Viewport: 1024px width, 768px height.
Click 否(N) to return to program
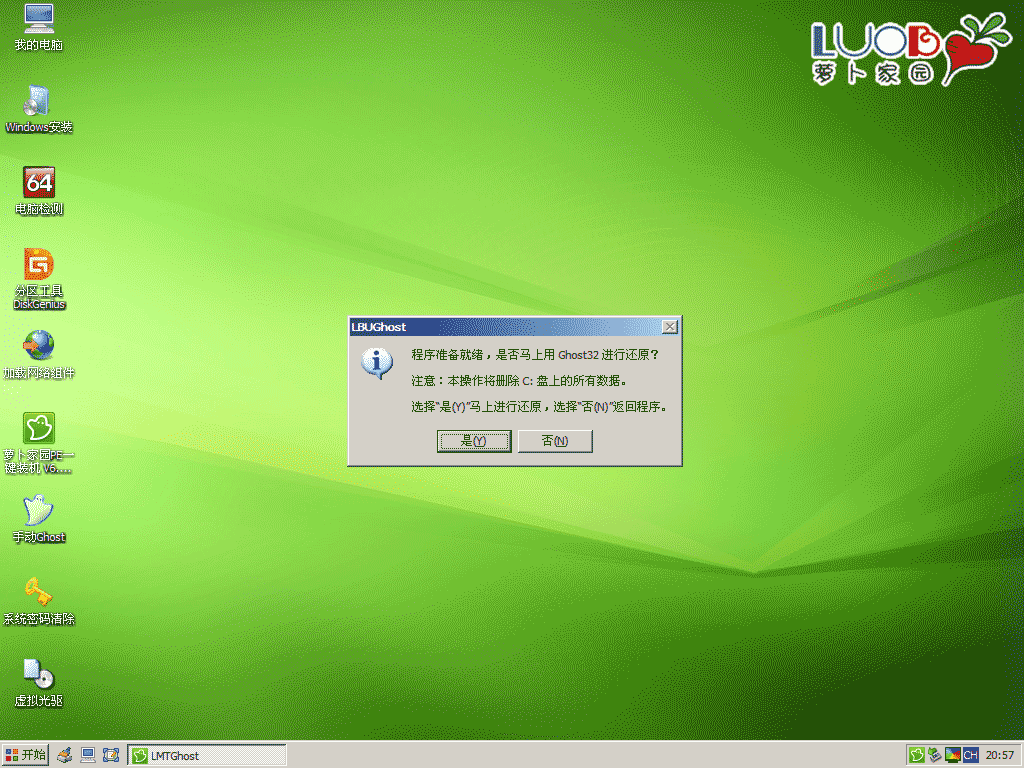pos(555,441)
